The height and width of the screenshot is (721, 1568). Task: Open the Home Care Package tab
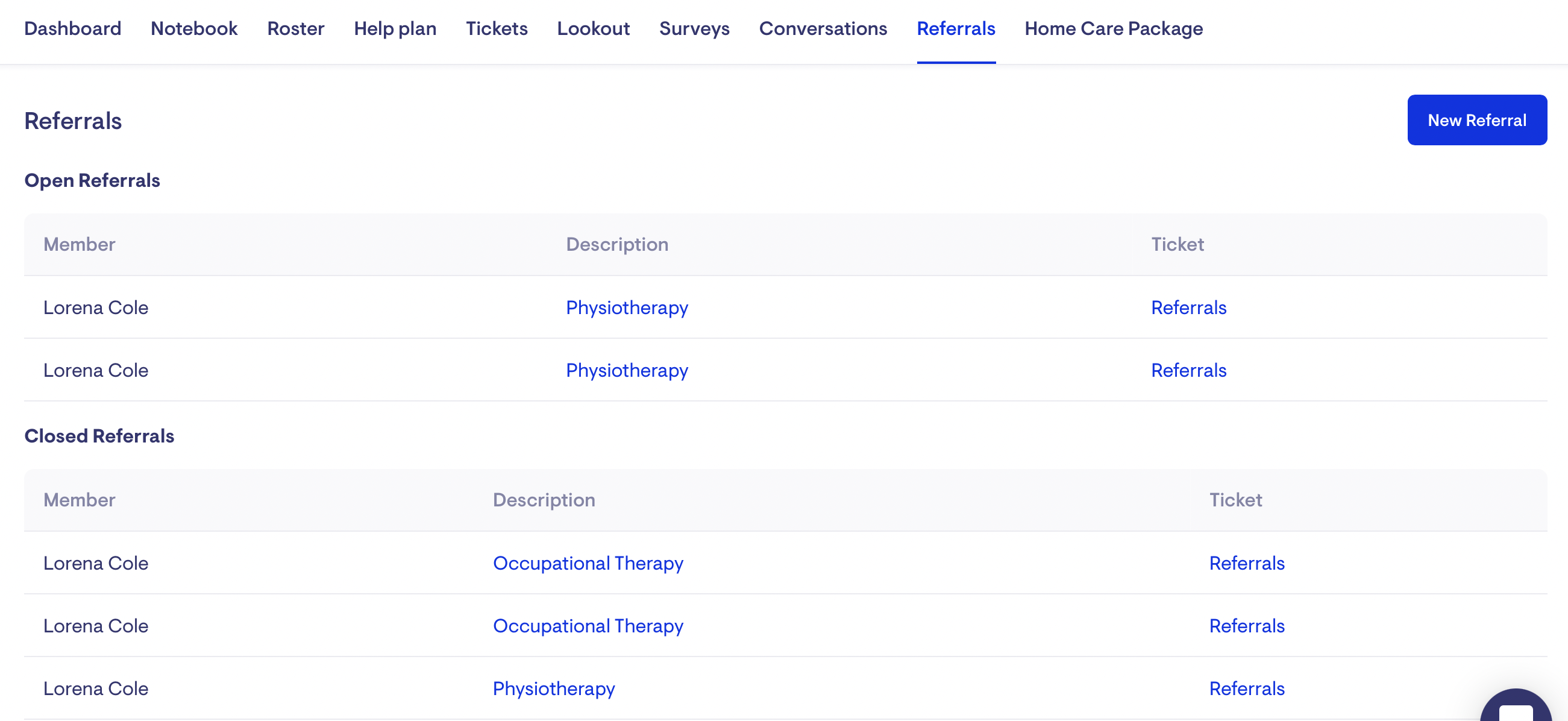[1114, 28]
